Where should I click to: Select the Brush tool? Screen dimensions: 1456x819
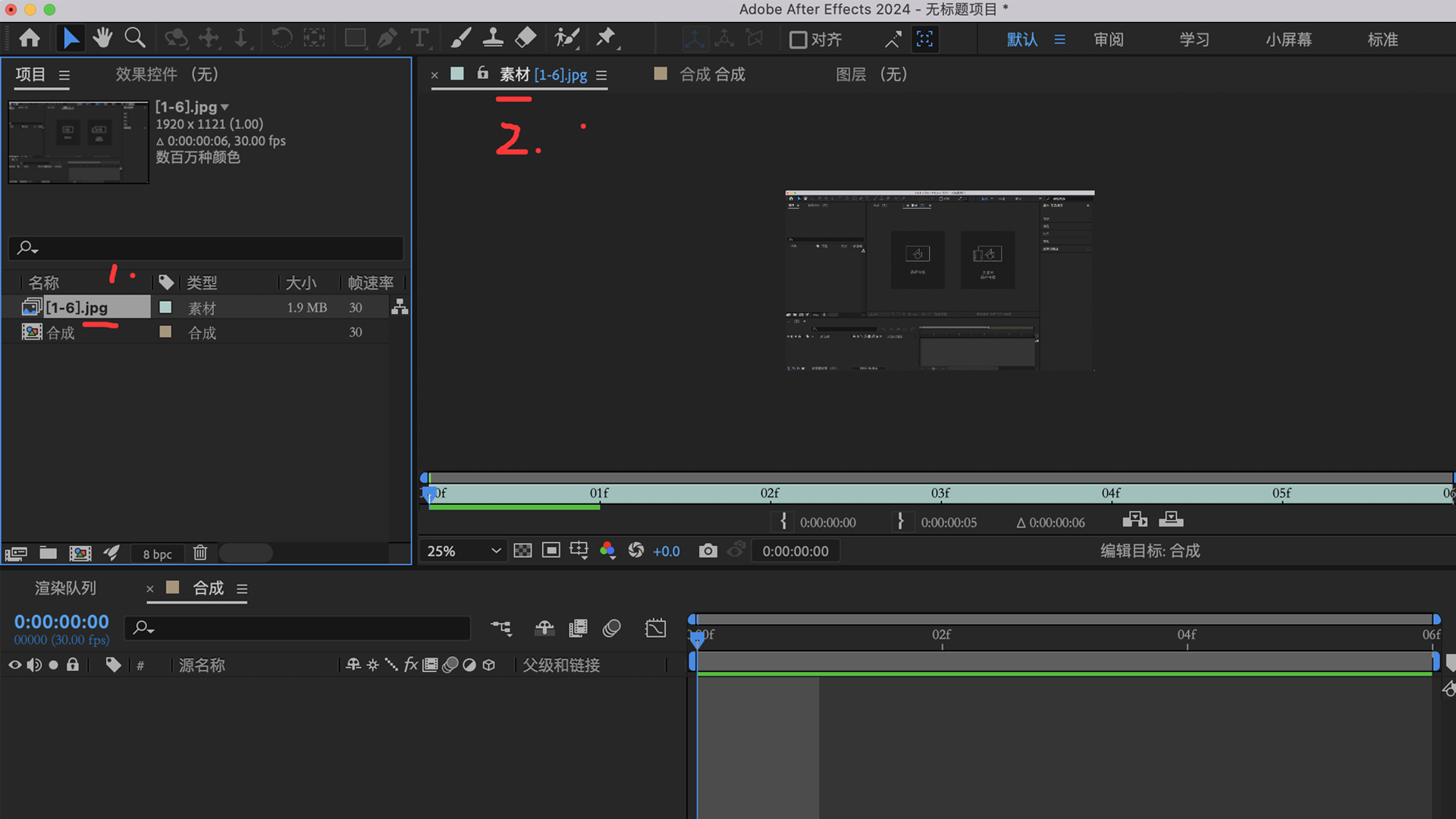point(460,38)
